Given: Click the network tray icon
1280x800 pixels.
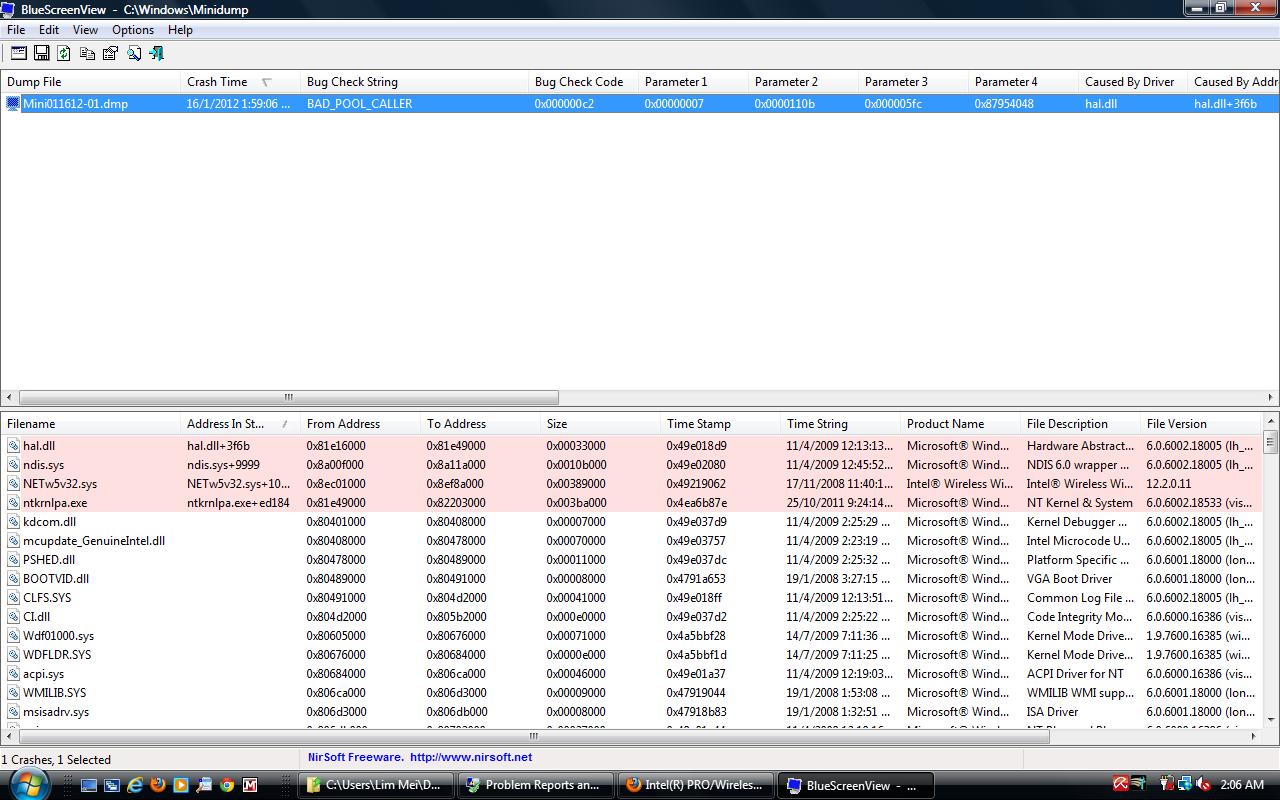Looking at the screenshot, I should pos(1184,784).
